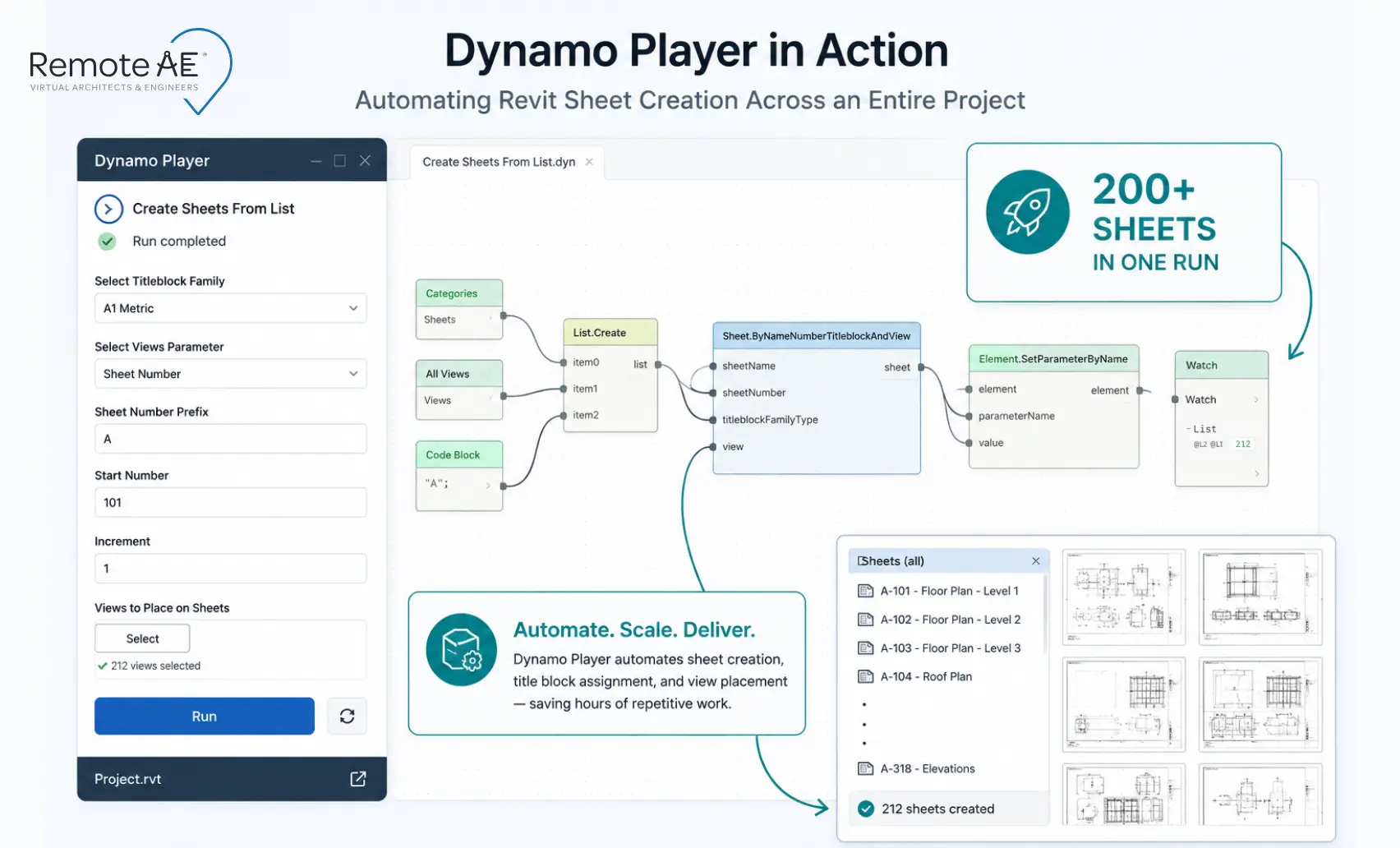Click the Sheets (all) panel scrollbar
The width and height of the screenshot is (1400, 848).
pyautogui.click(x=1045, y=615)
